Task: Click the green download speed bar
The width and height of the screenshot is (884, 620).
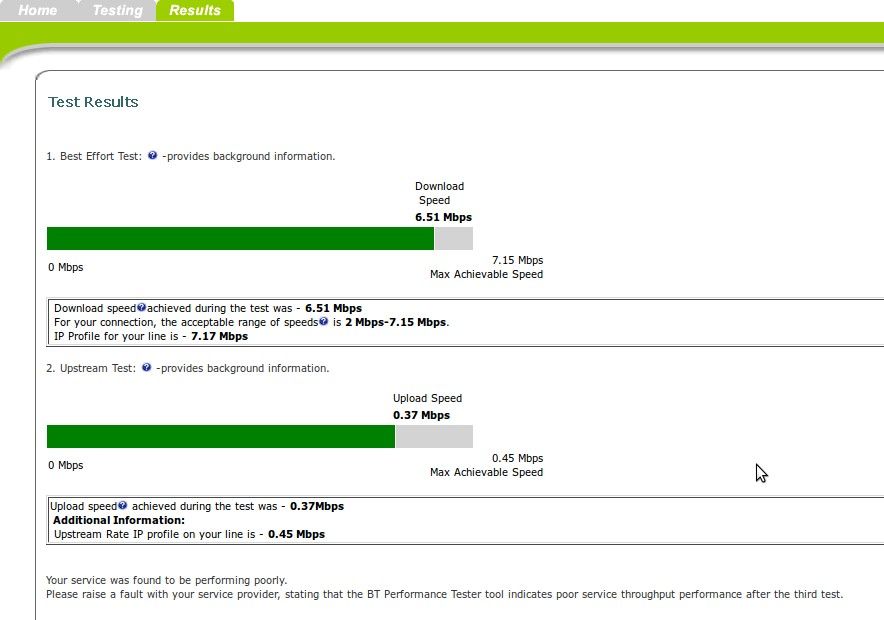Action: [240, 238]
